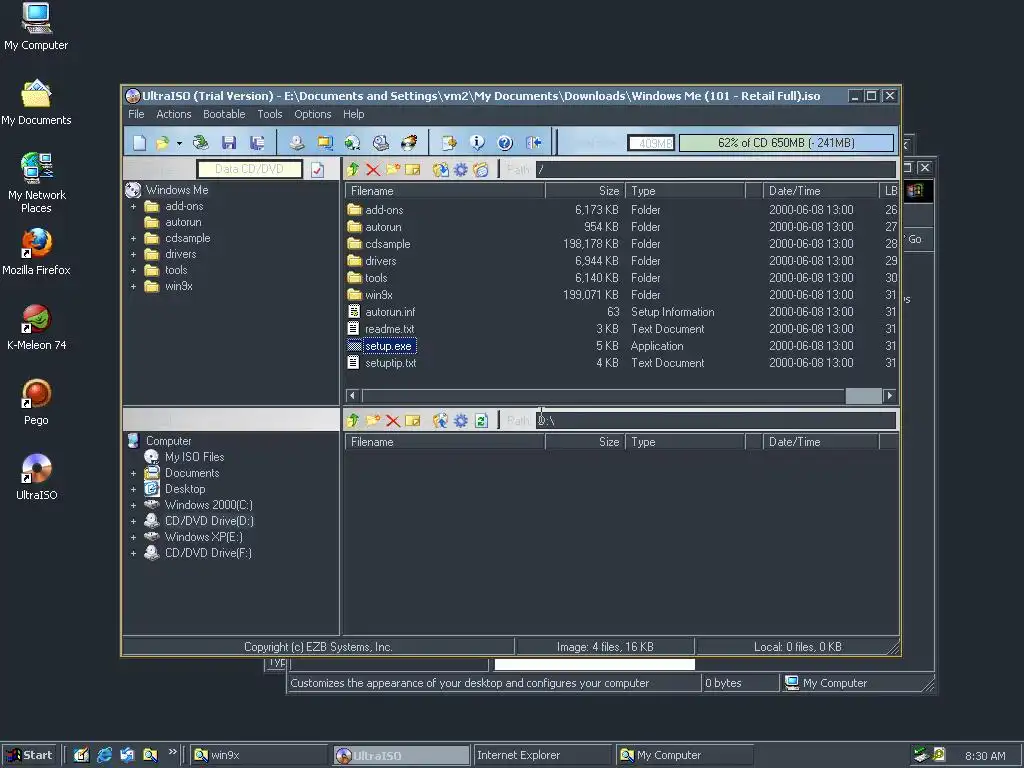Click the Start button
The width and height of the screenshot is (1024, 768).
[x=29, y=755]
